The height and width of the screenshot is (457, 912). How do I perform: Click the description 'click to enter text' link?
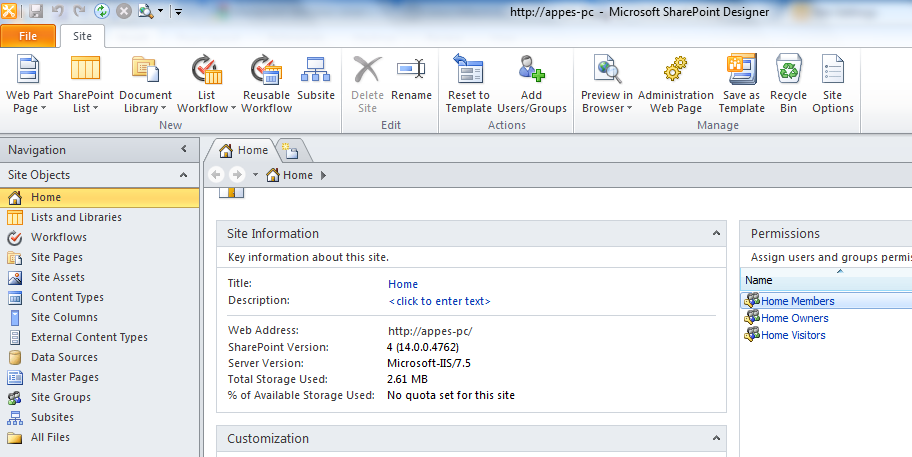coord(440,301)
